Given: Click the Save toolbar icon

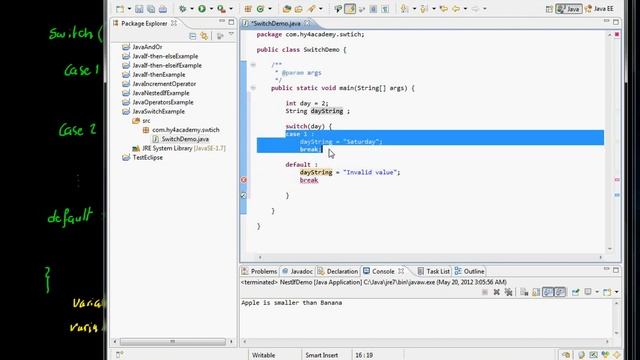Looking at the screenshot, I should [139, 9].
